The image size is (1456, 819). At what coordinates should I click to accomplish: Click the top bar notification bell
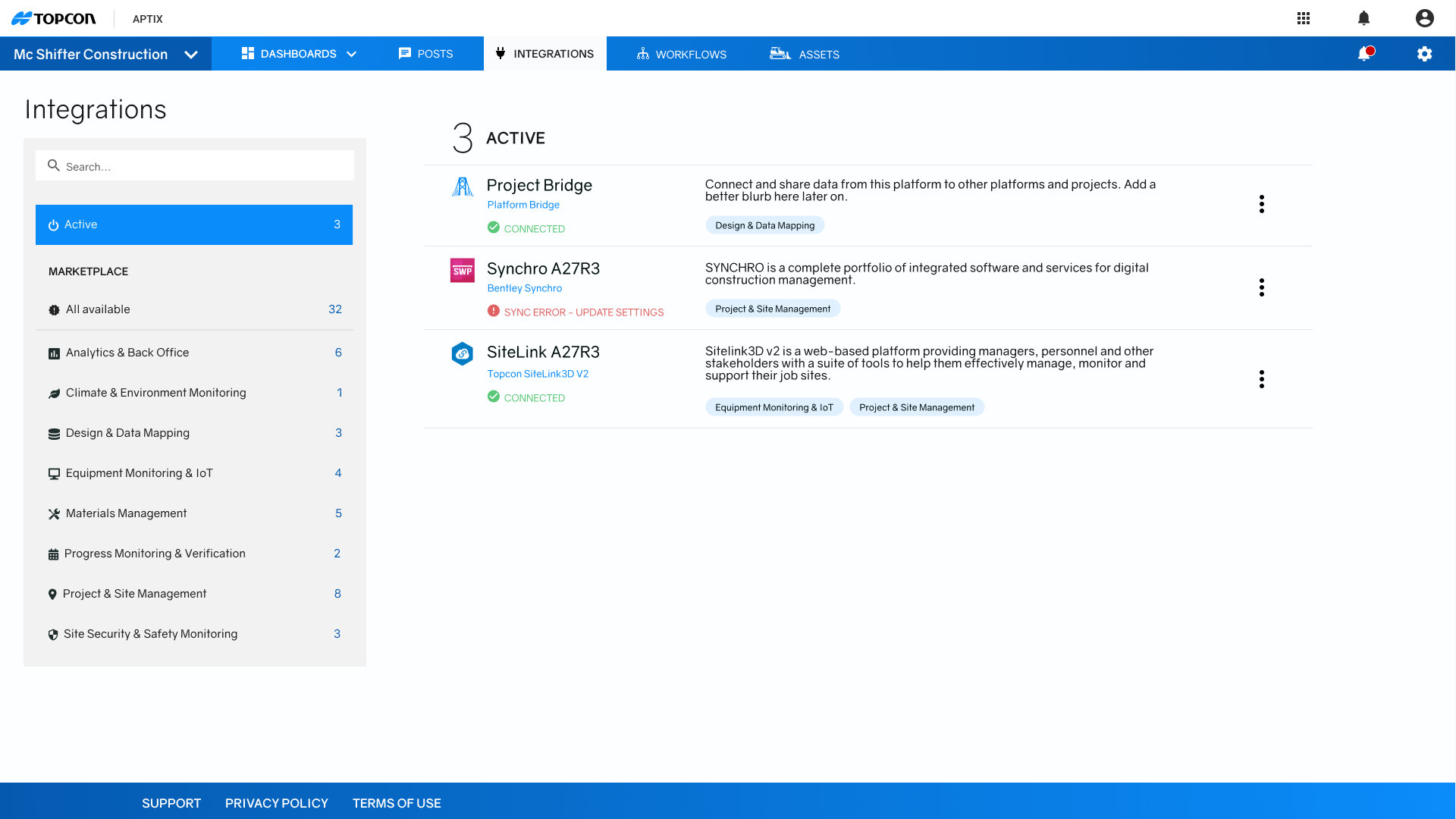[1363, 18]
